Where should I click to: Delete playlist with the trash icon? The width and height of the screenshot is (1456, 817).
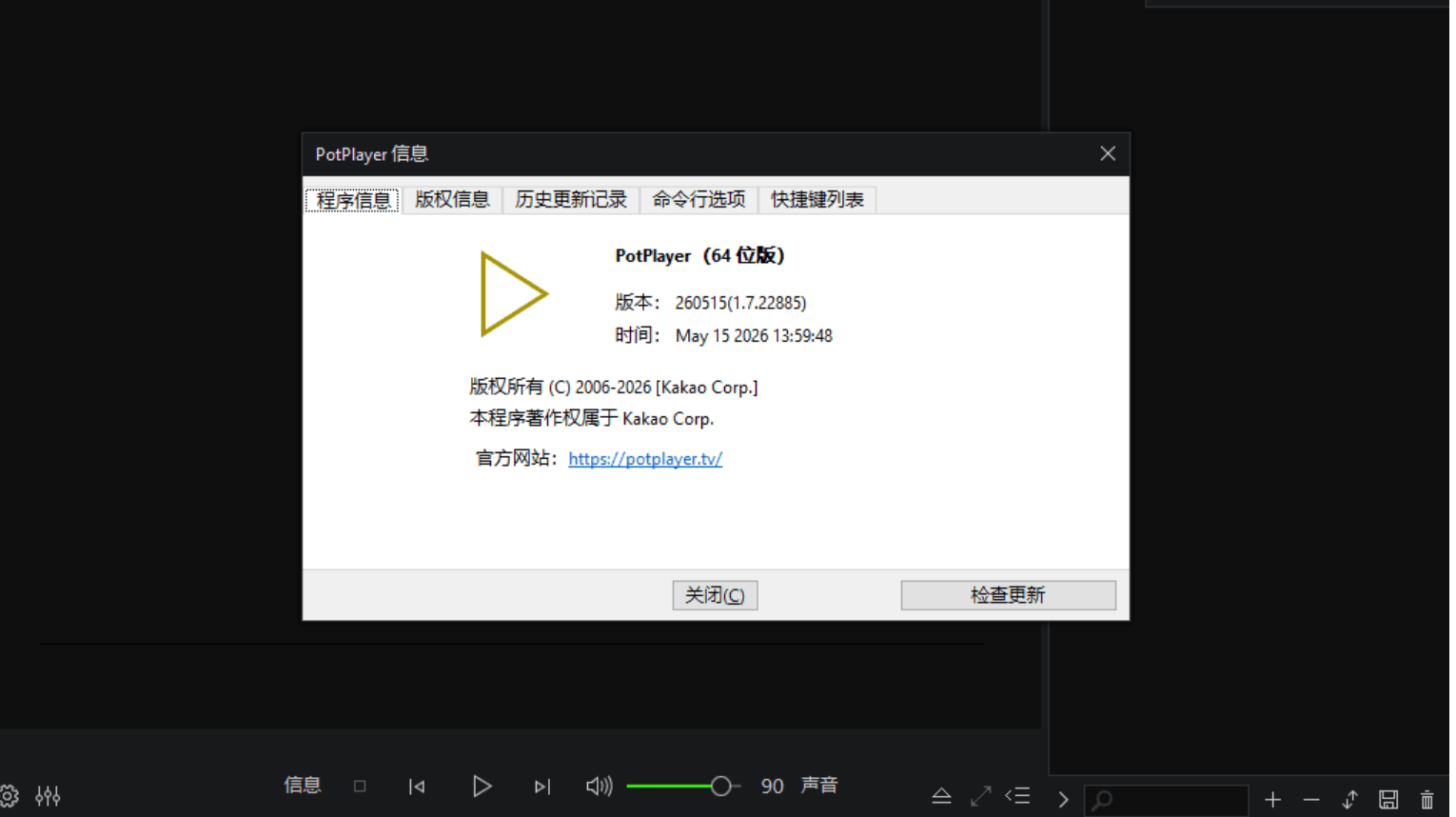[x=1427, y=800]
